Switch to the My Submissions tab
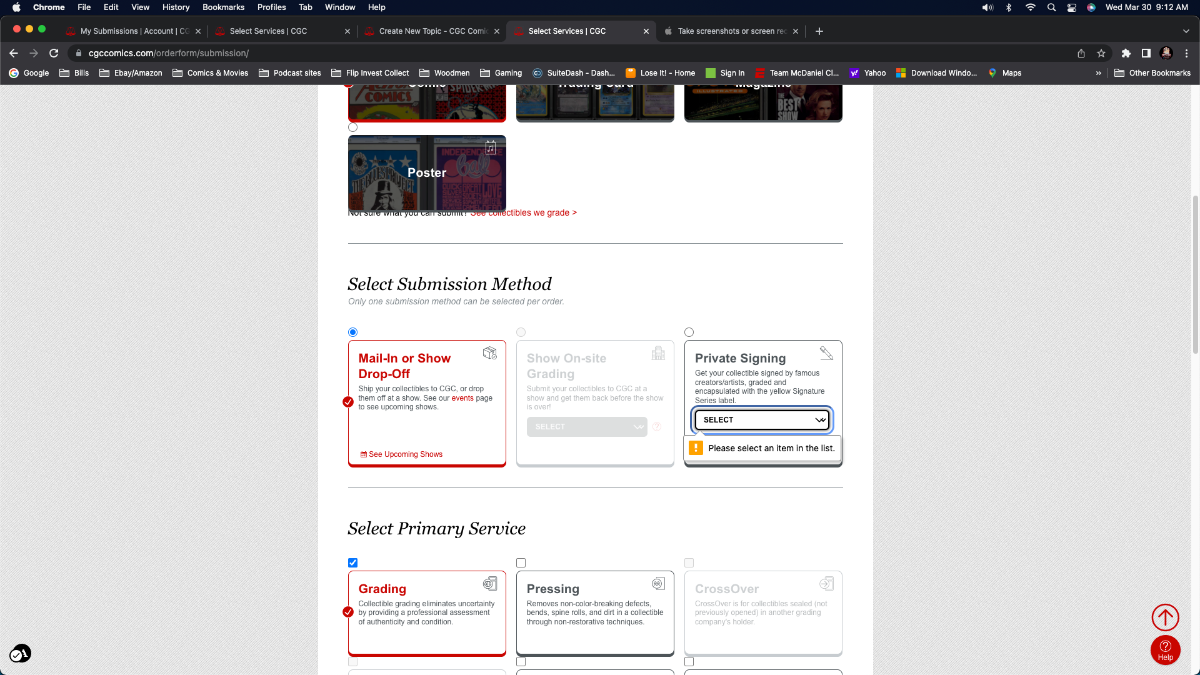Viewport: 1200px width, 675px height. [x=134, y=31]
